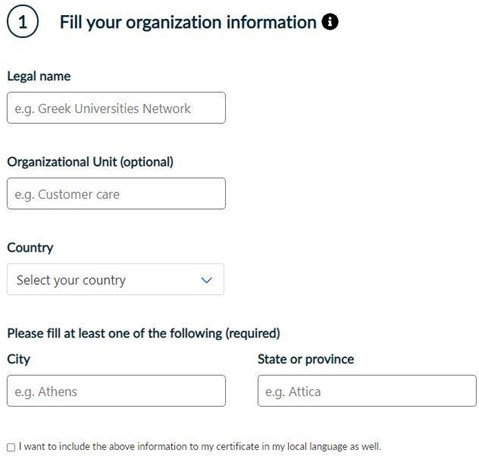Select the 'e.g. Customer care' placeholder text

pos(67,195)
